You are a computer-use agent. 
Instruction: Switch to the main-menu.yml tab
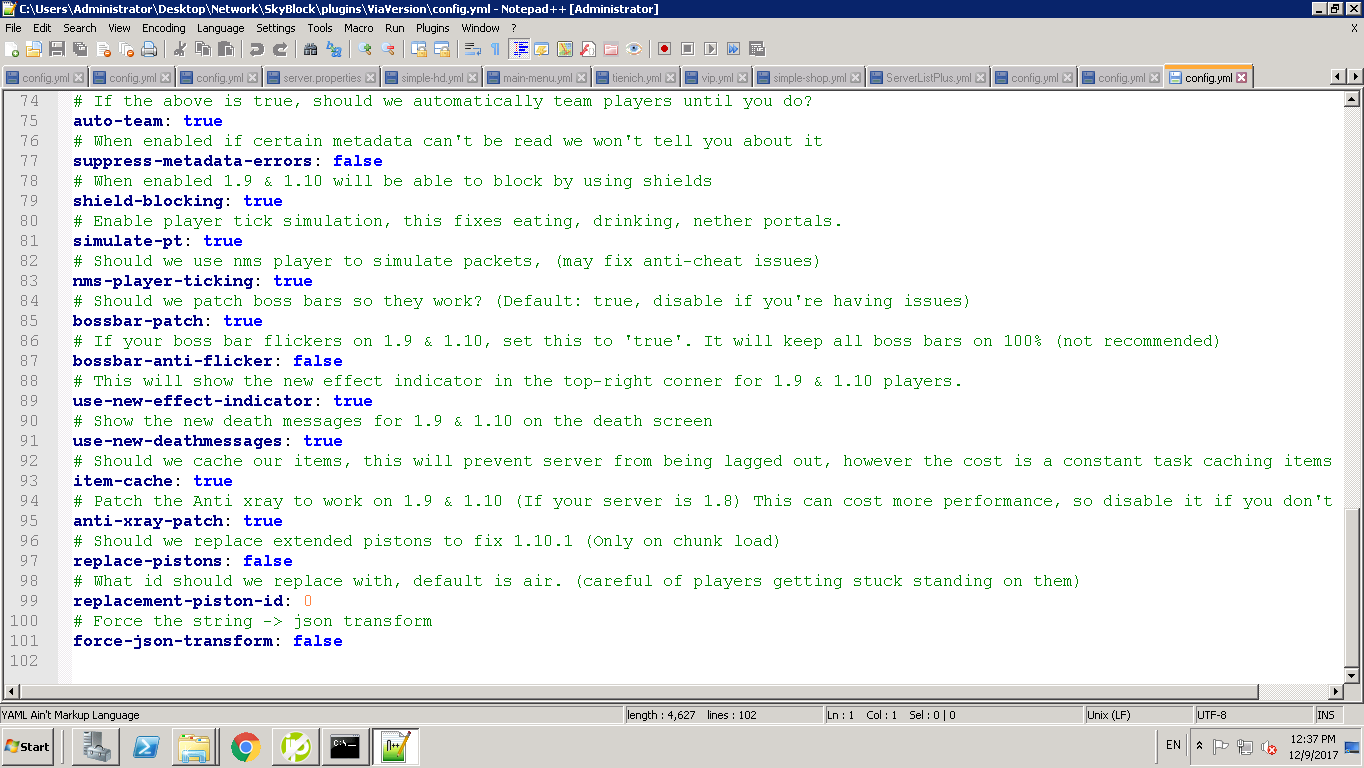click(x=537, y=77)
